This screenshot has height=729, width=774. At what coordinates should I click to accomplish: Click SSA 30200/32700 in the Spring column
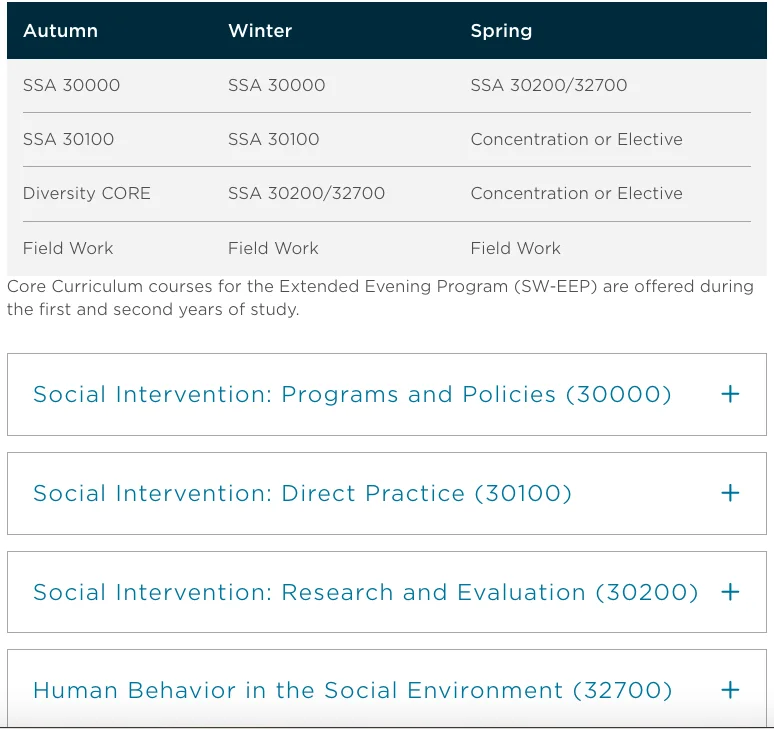pos(549,85)
